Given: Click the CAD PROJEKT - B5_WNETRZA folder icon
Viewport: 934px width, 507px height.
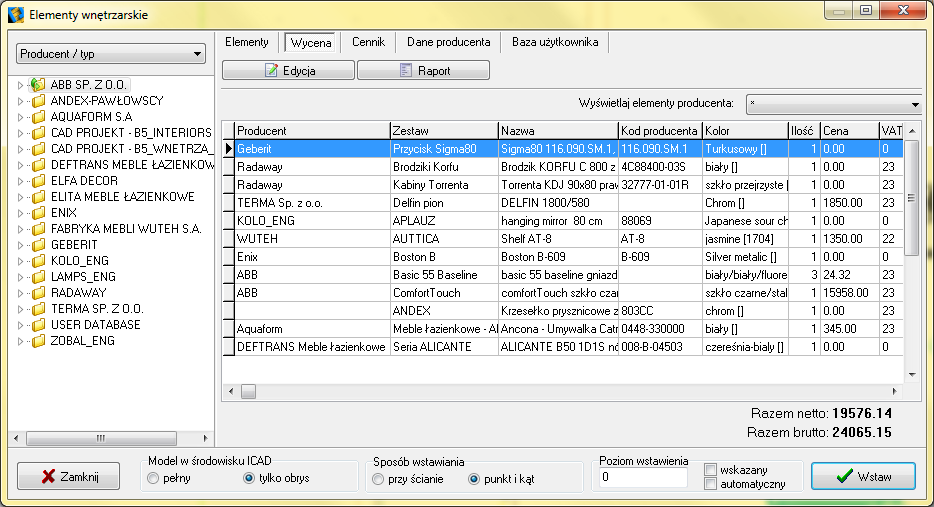Looking at the screenshot, I should pyautogui.click(x=38, y=149).
